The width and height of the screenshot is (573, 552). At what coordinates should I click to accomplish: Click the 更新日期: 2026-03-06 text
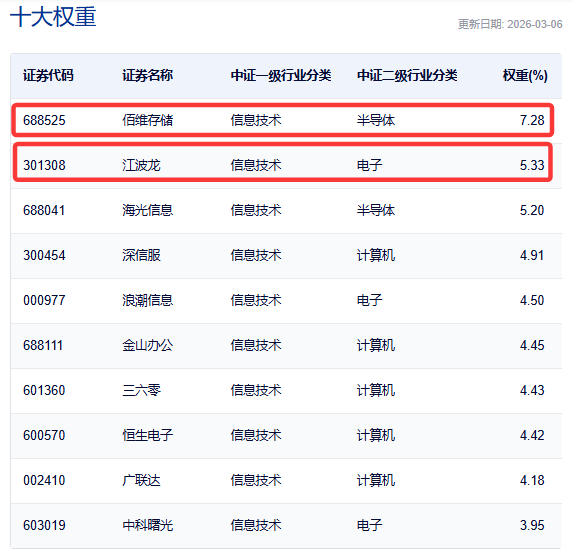[x=510, y=24]
